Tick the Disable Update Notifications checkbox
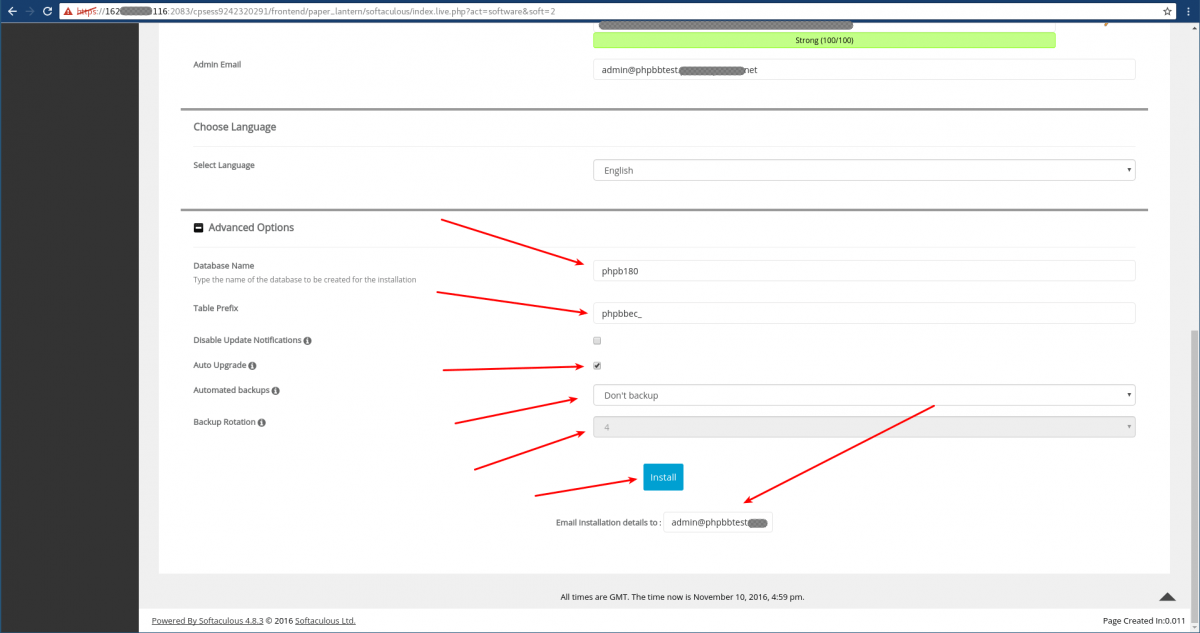The height and width of the screenshot is (633, 1200). 597,341
